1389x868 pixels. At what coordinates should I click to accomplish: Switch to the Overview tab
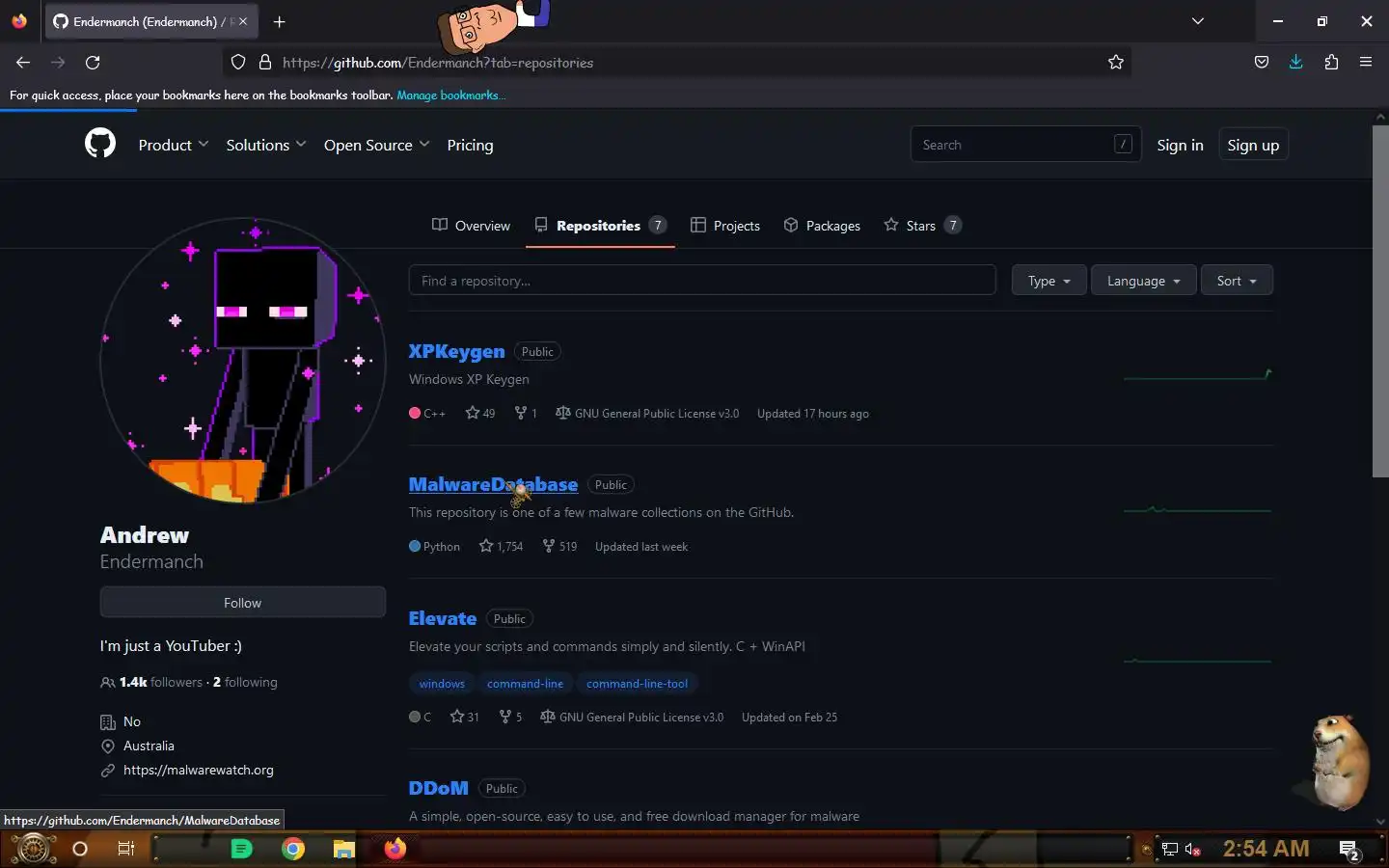tap(471, 226)
